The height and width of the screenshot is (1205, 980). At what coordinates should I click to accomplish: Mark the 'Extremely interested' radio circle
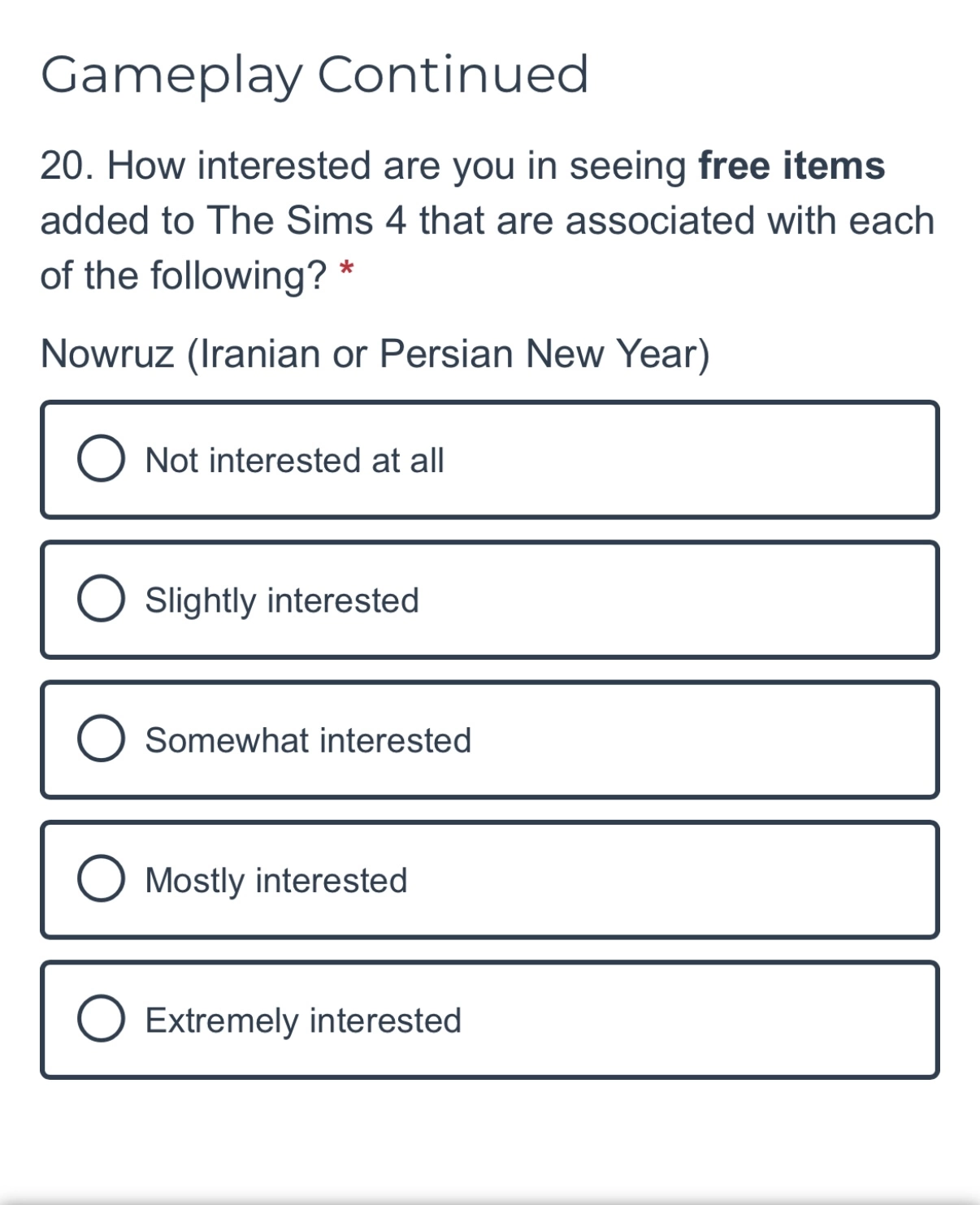pyautogui.click(x=101, y=1020)
